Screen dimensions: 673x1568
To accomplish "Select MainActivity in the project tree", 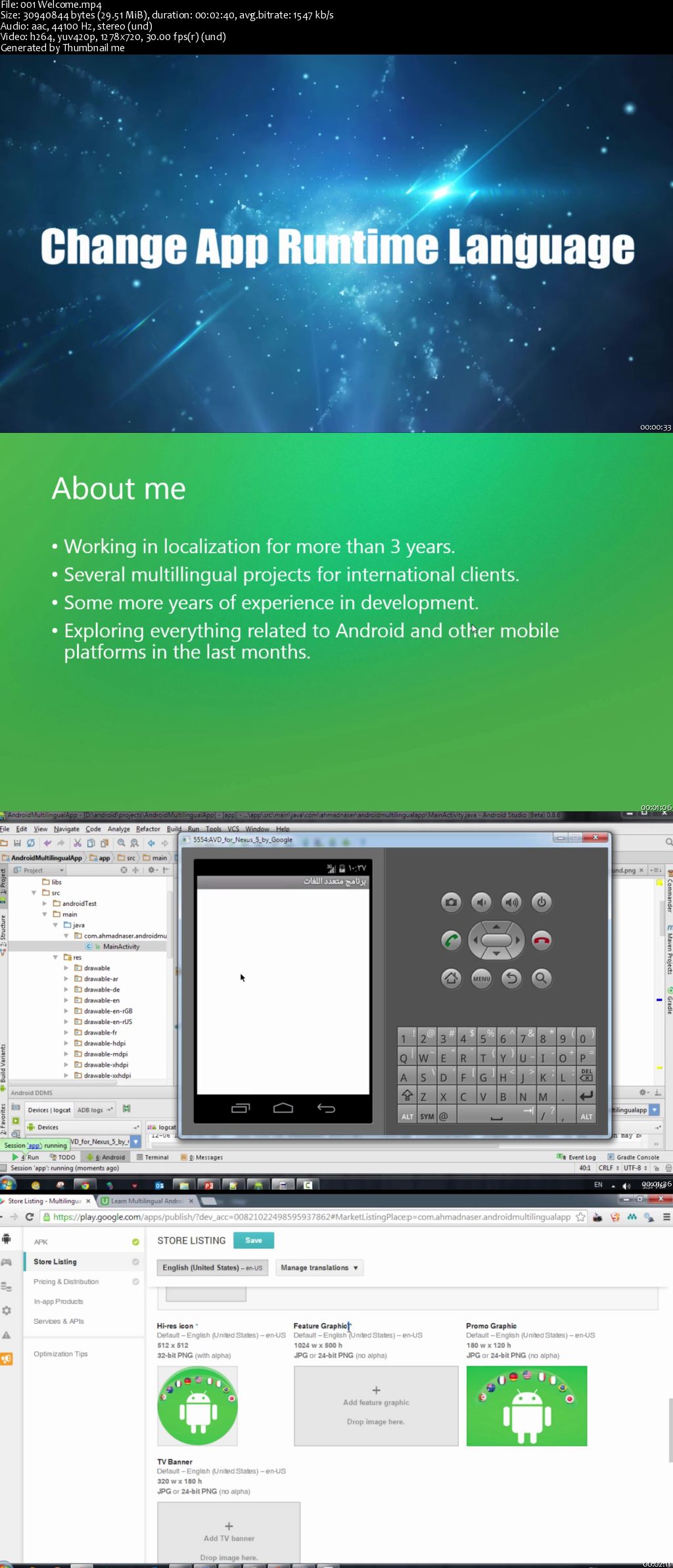I will 121,947.
